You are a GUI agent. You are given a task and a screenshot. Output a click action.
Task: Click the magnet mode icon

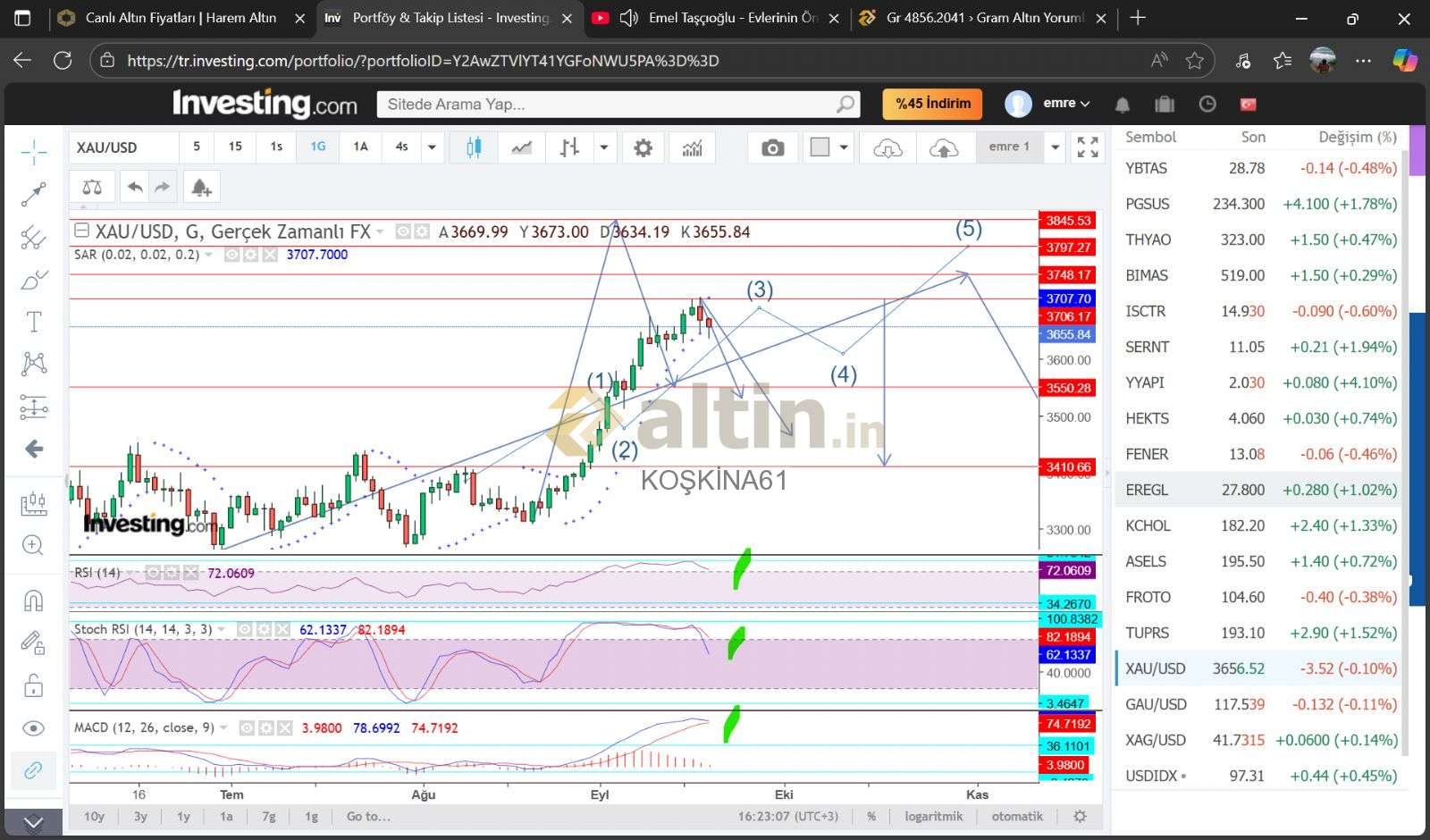34,600
